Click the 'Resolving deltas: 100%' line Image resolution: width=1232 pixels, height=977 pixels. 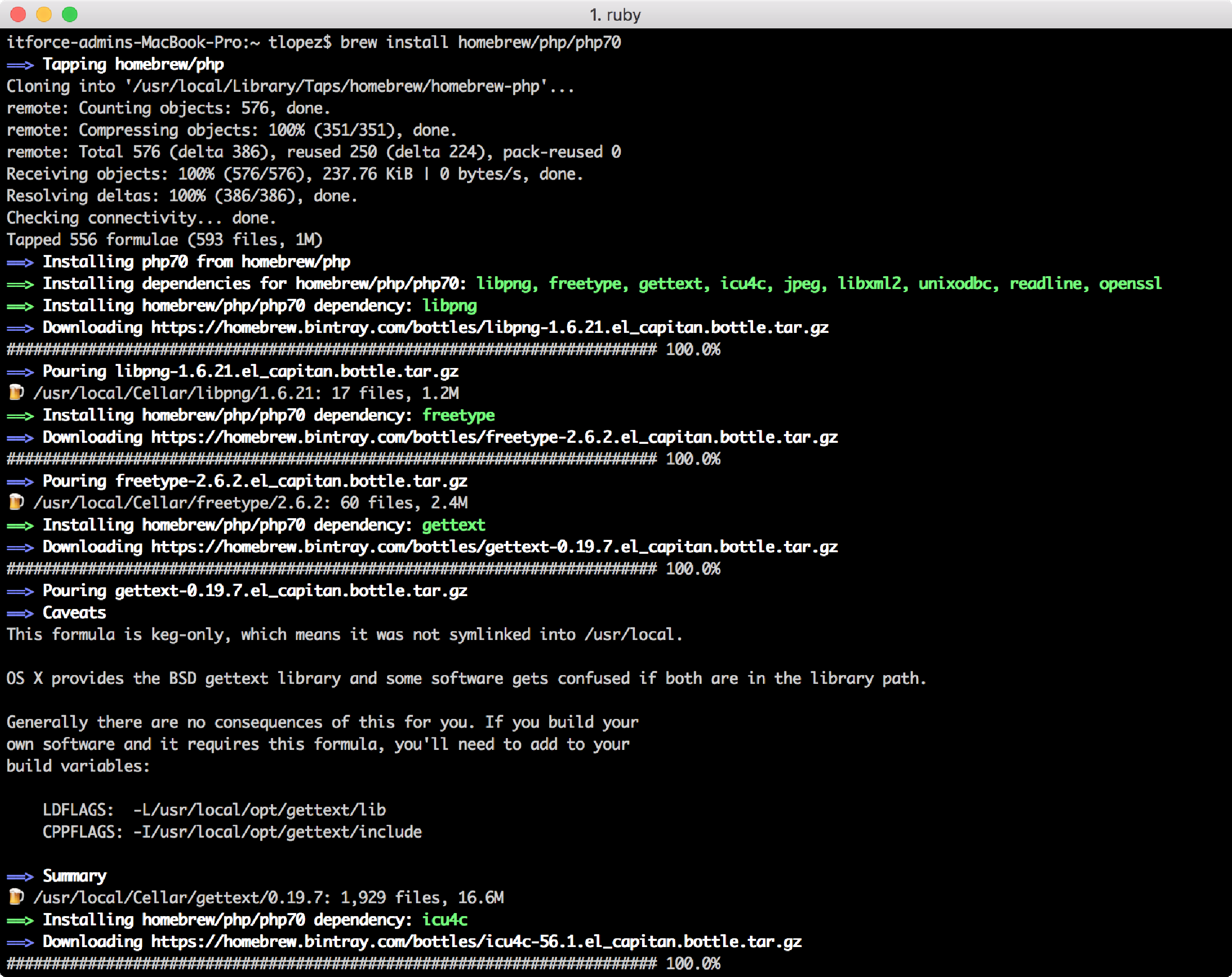coord(182,196)
